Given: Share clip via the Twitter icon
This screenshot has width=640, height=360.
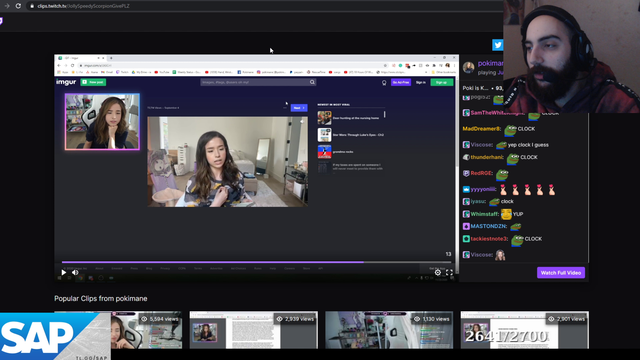Looking at the screenshot, I should pos(498,45).
